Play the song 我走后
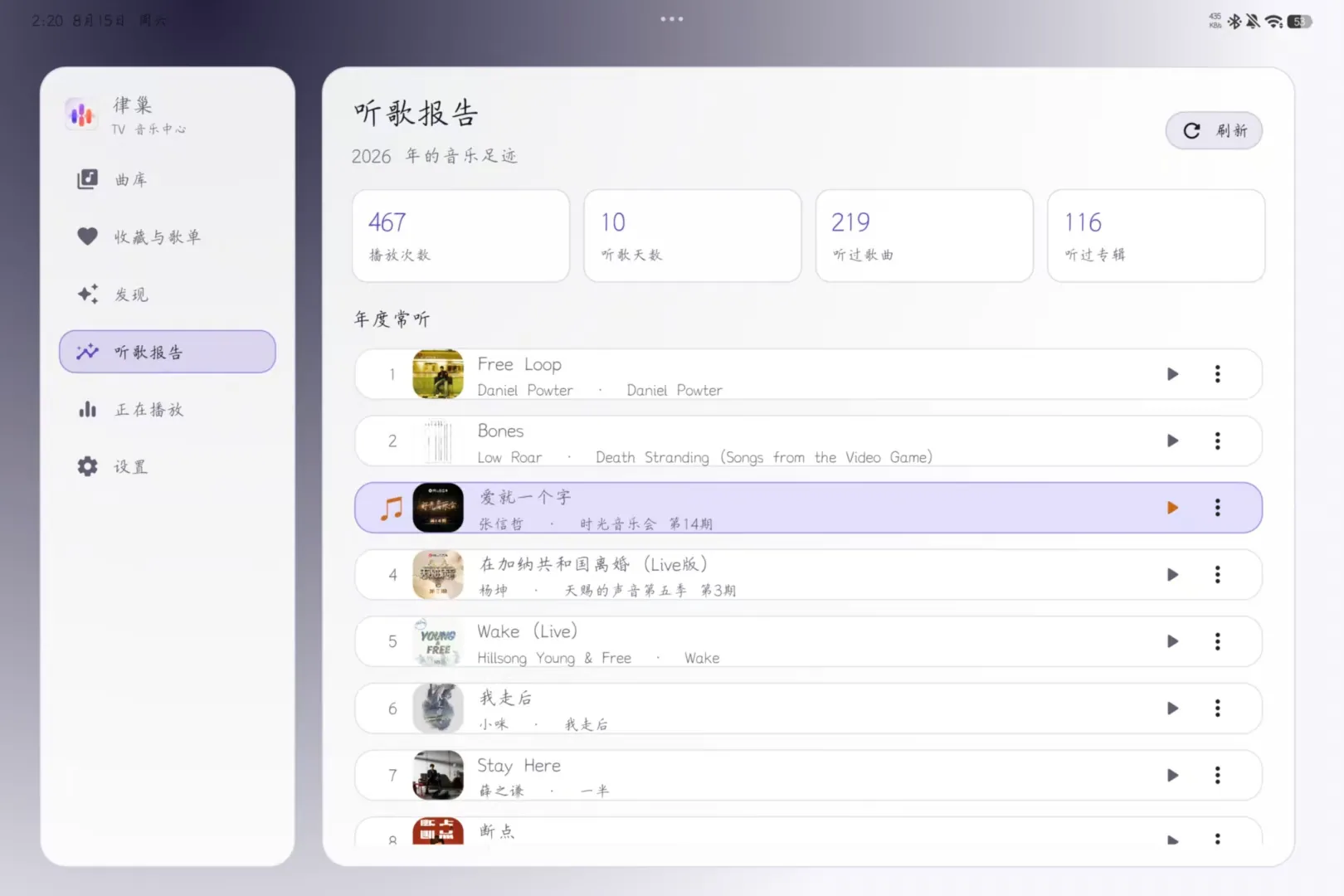The width and height of the screenshot is (1344, 896). [1172, 709]
